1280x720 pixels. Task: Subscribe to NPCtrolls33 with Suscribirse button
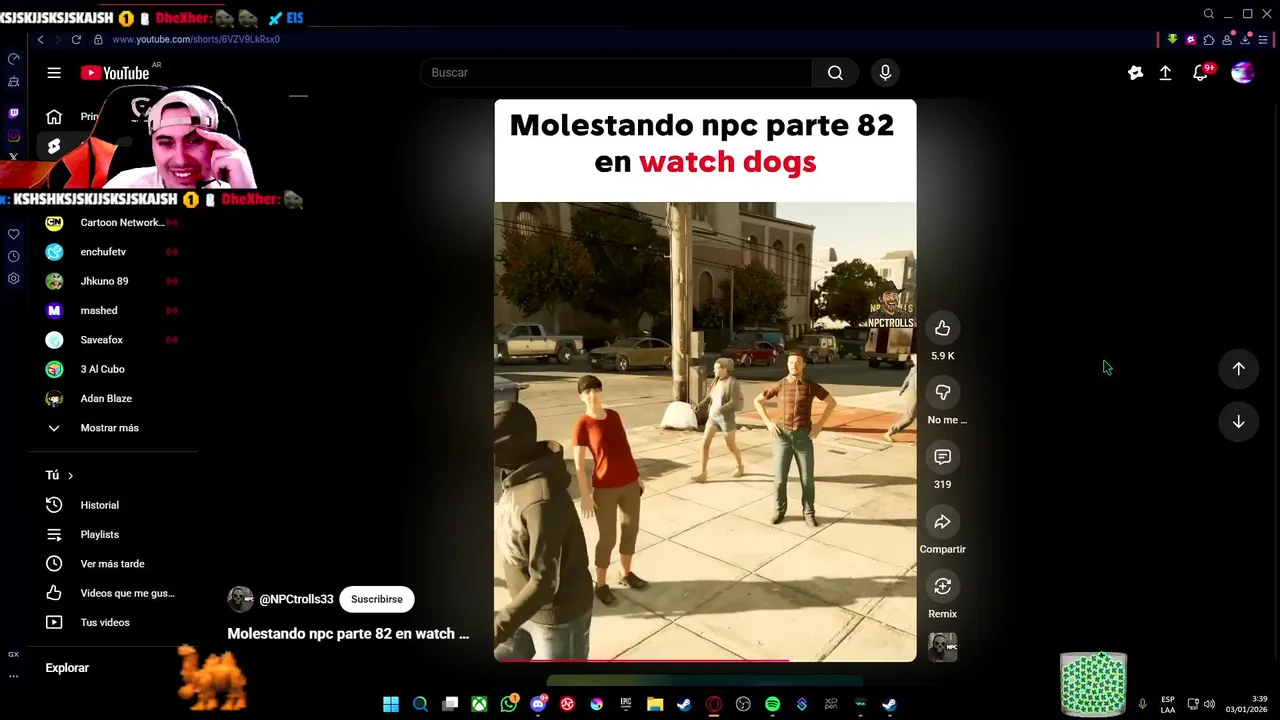(377, 599)
